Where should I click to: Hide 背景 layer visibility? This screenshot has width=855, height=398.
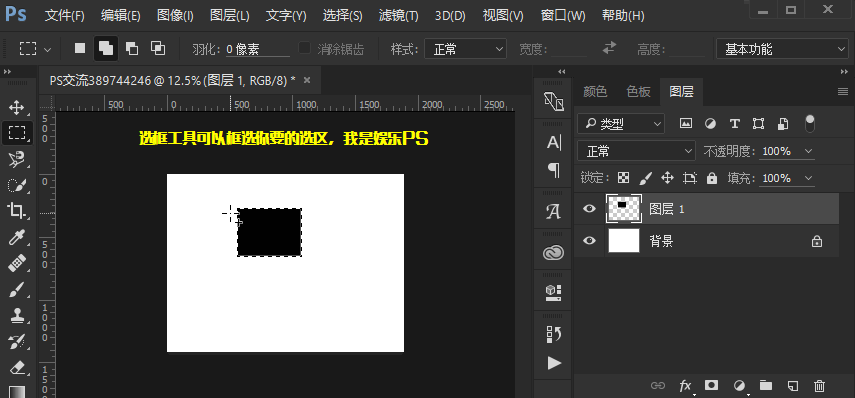click(x=589, y=240)
